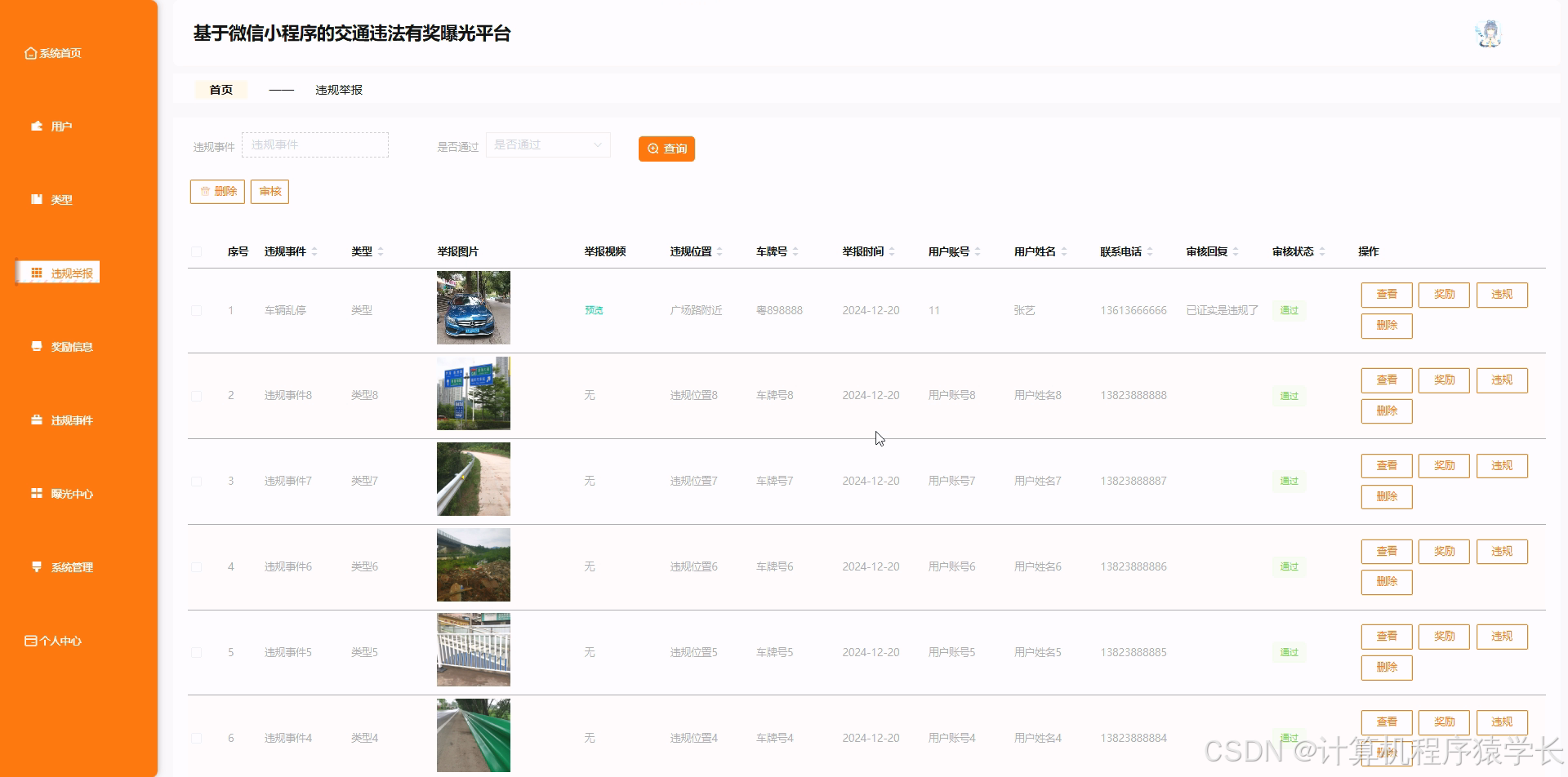Image resolution: width=1568 pixels, height=777 pixels.
Task: Open the 类型 section icon in sidebar
Action: [35, 199]
